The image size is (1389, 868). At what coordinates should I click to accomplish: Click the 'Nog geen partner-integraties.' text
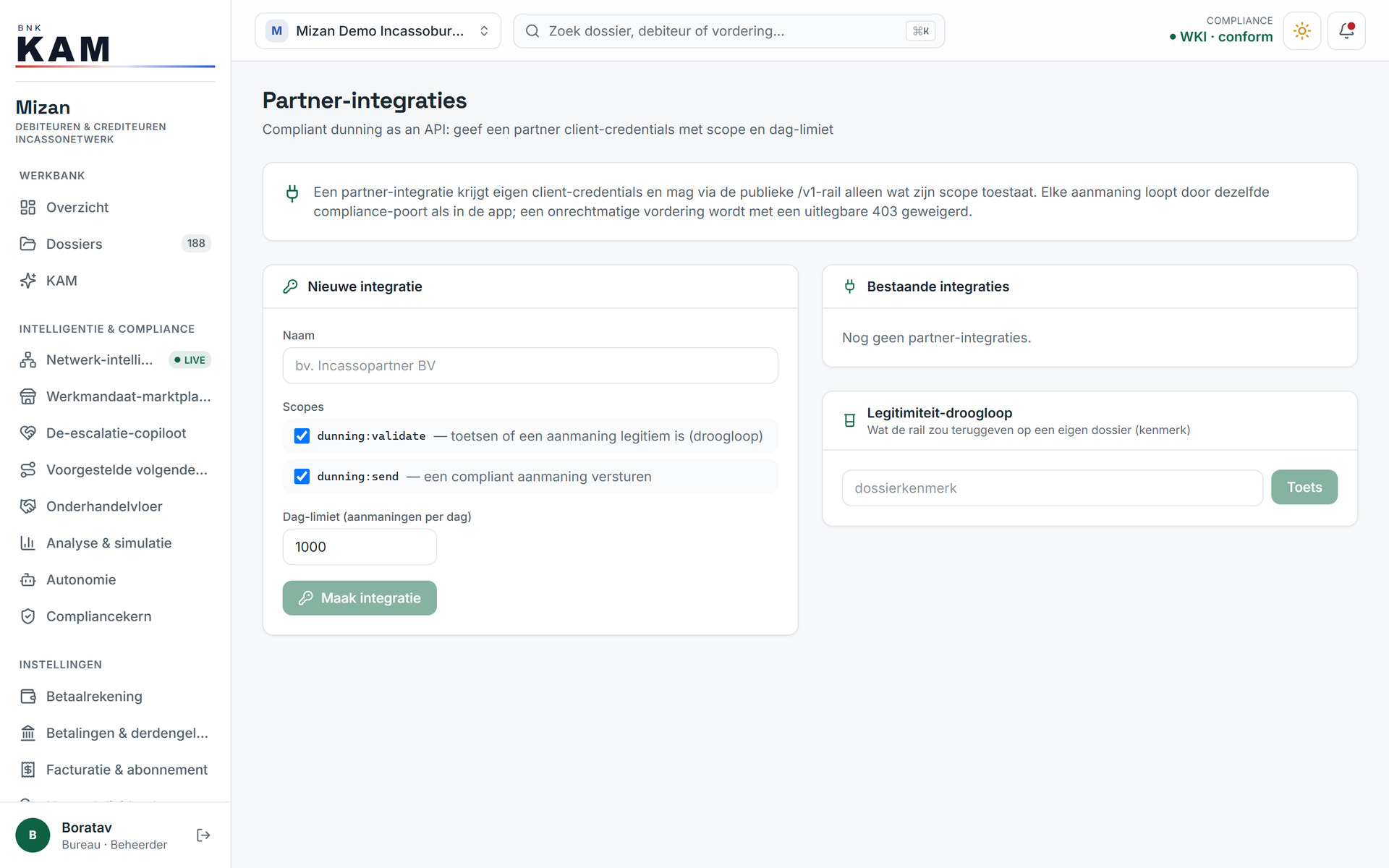tap(937, 338)
